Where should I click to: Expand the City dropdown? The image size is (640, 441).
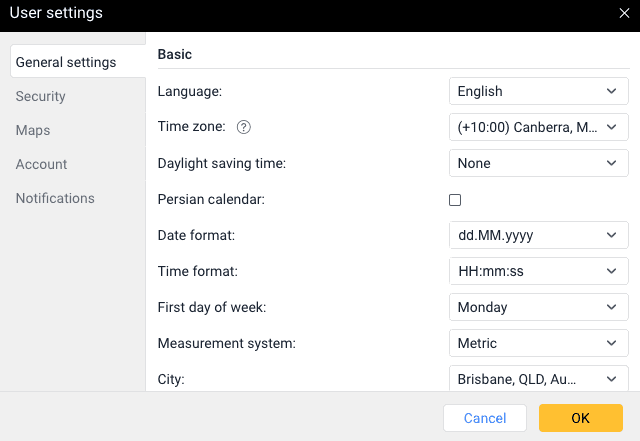click(538, 378)
